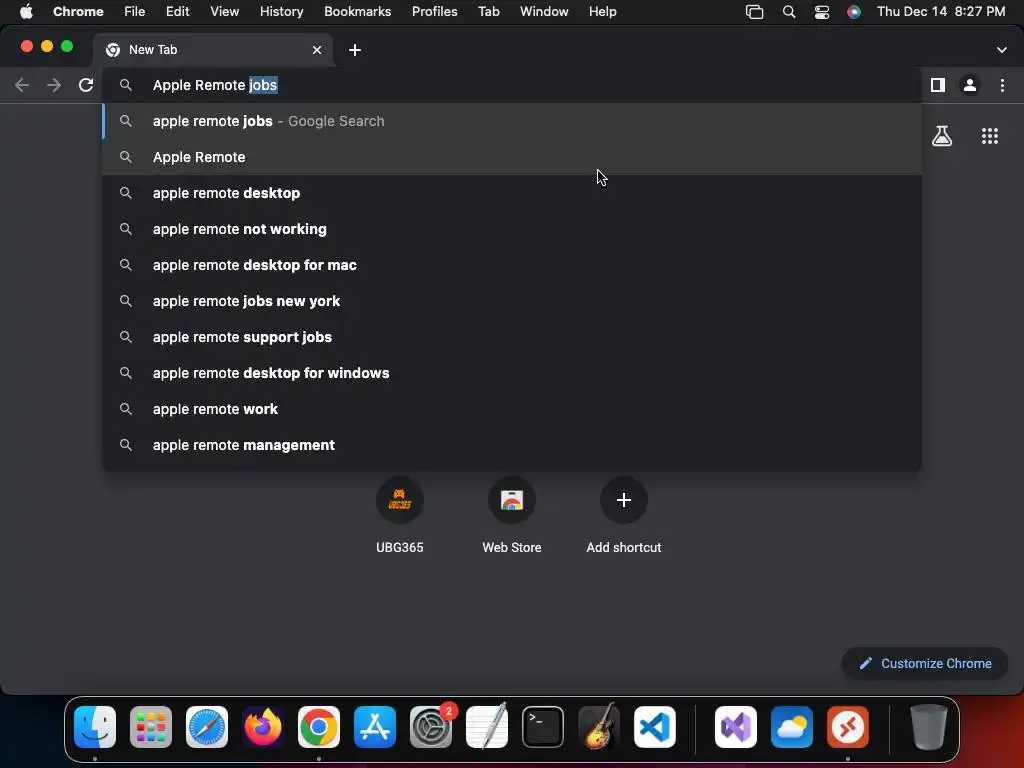
Task: Open Siri from the menu bar
Action: coord(854,12)
